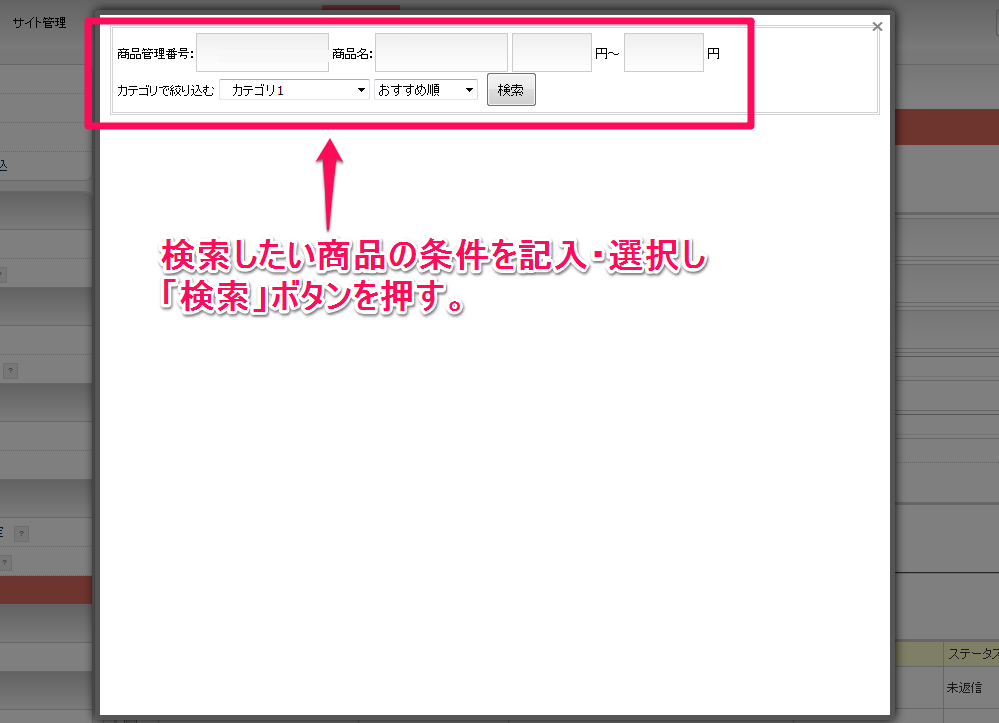Open the カテゴリ1 category dropdown
Screen dimensions: 999x723
(295, 90)
